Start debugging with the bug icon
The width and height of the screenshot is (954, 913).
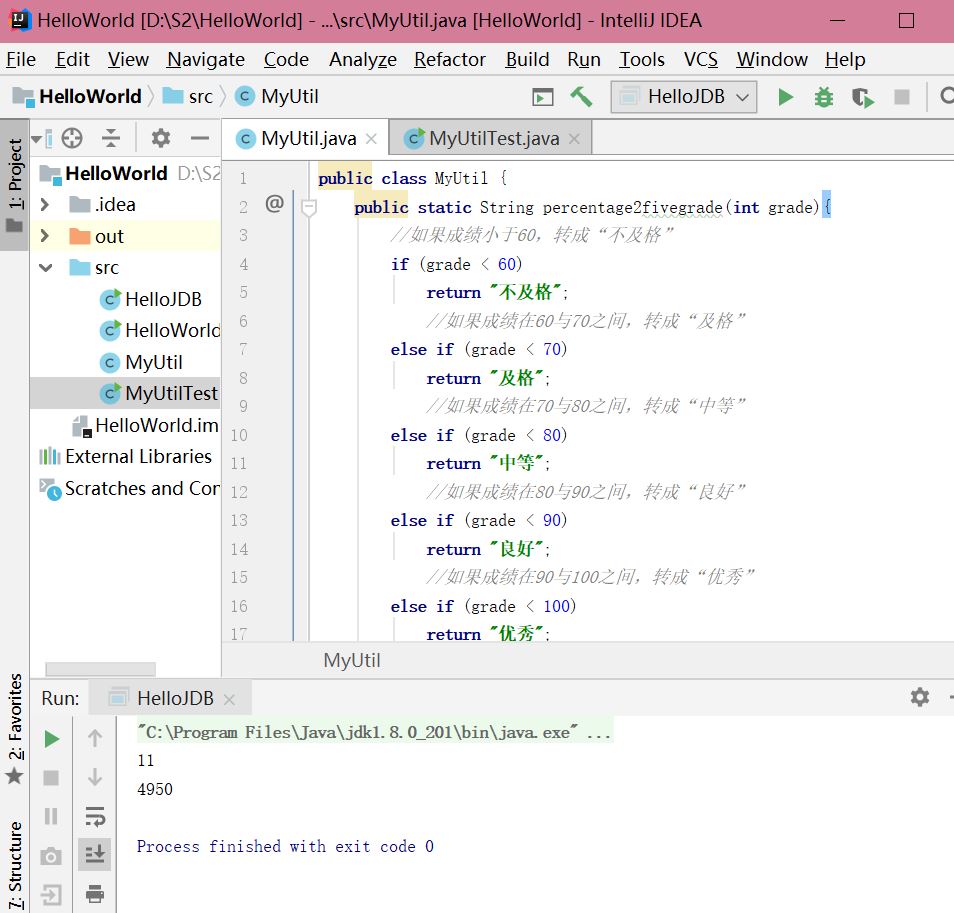824,97
